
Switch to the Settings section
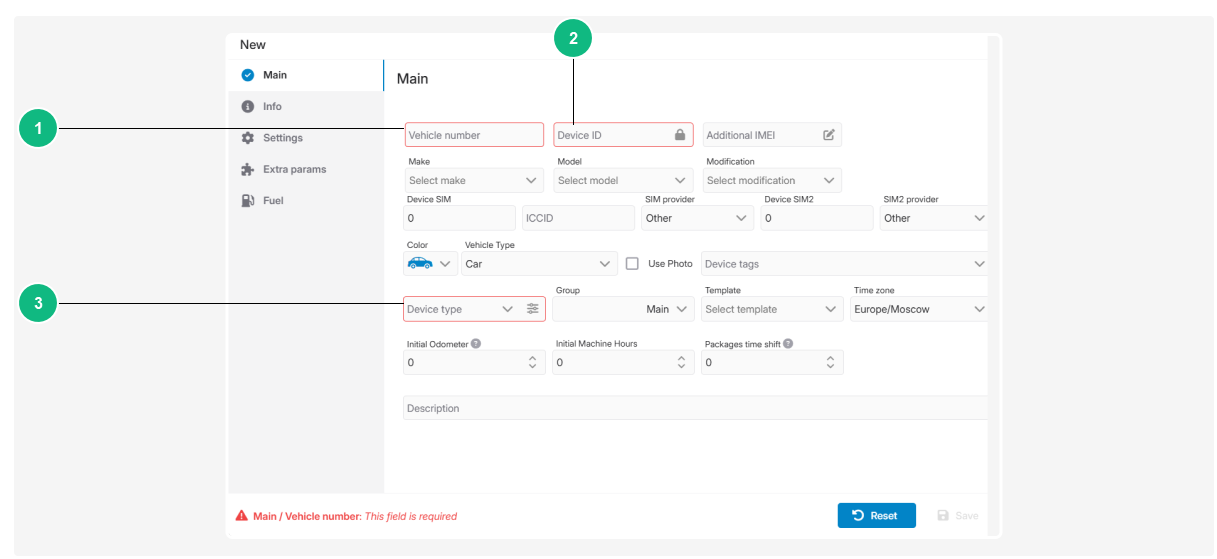tap(282, 138)
